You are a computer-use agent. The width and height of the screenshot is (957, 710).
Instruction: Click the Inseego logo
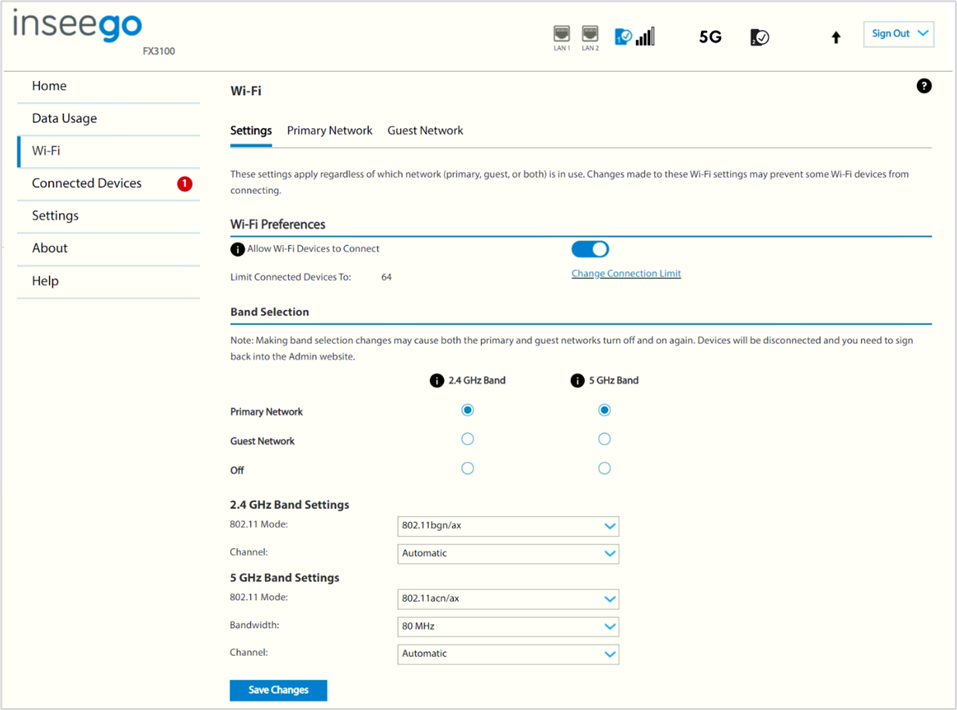tap(78, 26)
